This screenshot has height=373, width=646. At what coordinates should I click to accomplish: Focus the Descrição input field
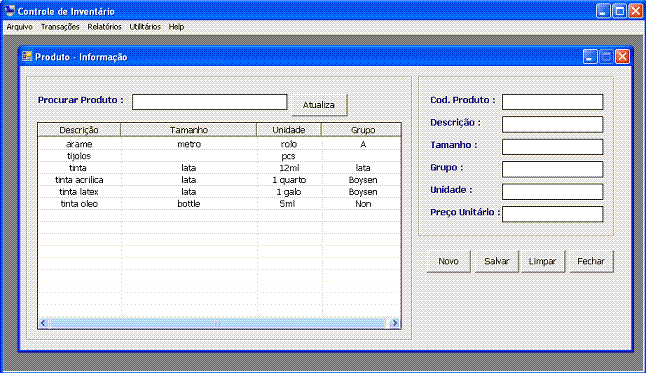tap(552, 124)
